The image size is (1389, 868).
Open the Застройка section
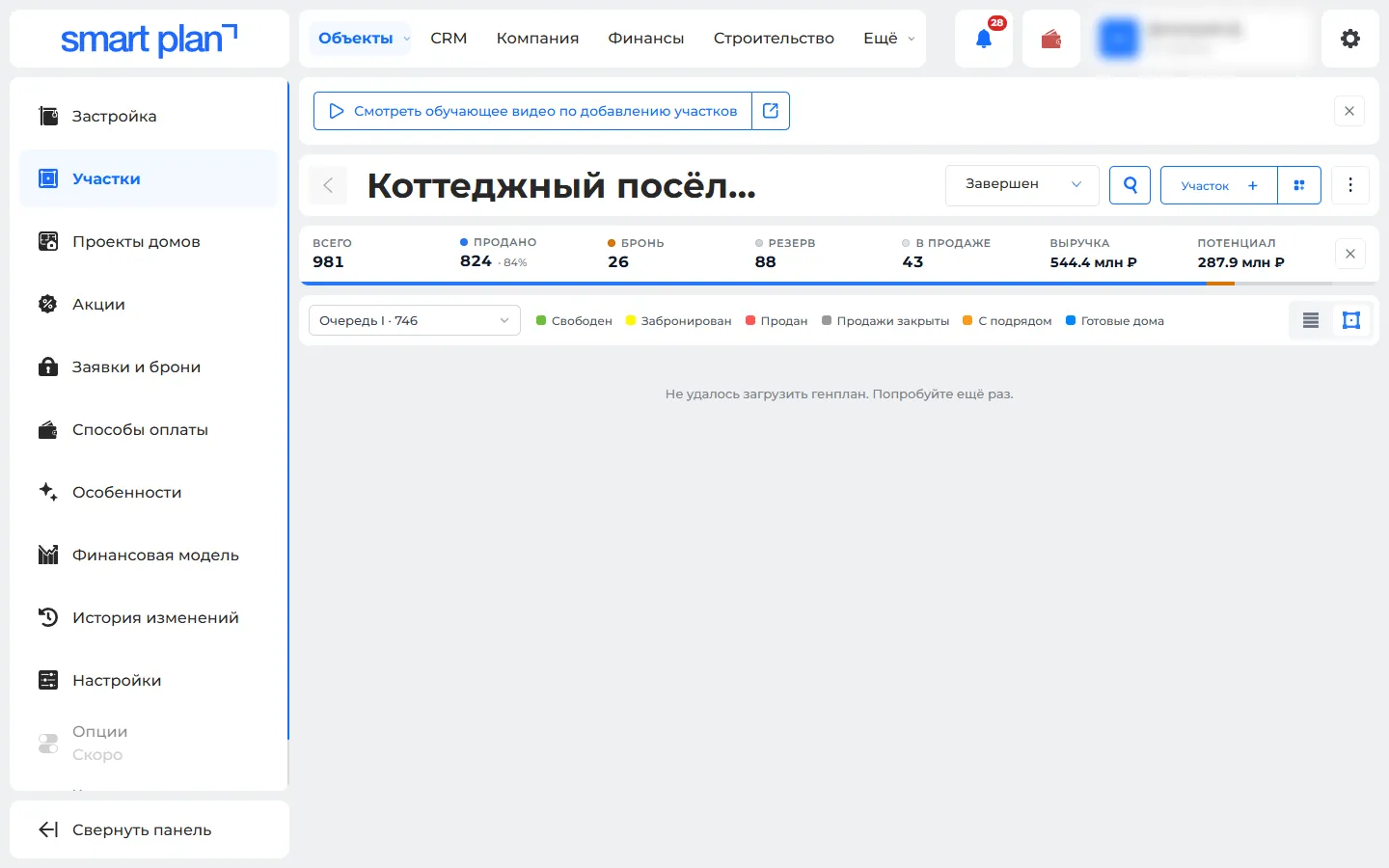pos(149,116)
